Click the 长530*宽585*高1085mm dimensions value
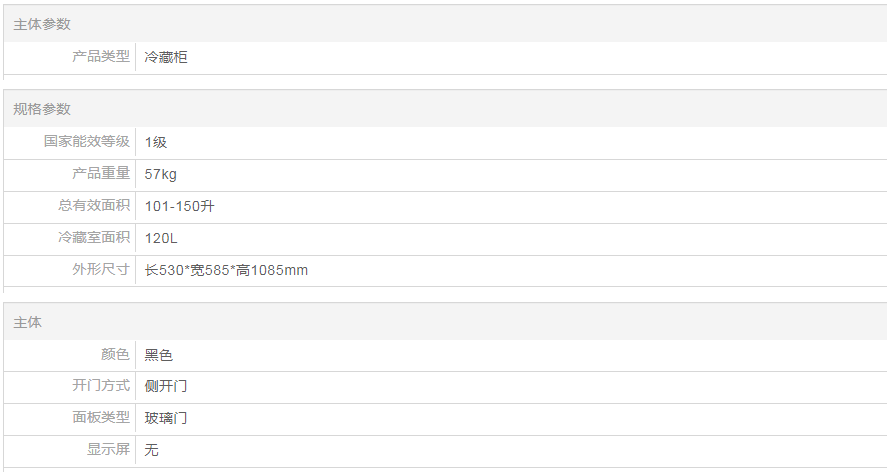The image size is (892, 472). point(226,270)
